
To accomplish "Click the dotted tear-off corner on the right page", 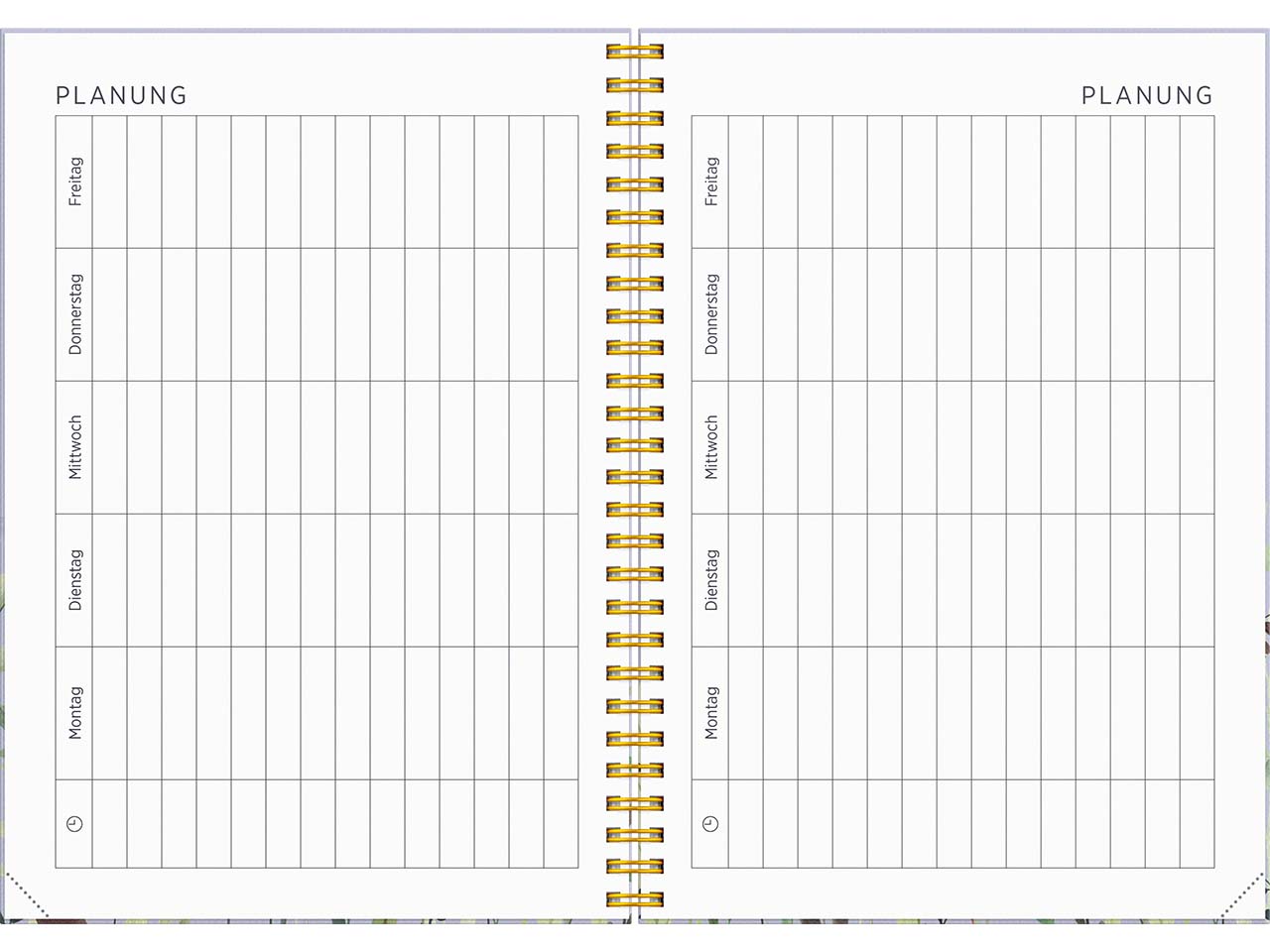I will (x=1242, y=894).
